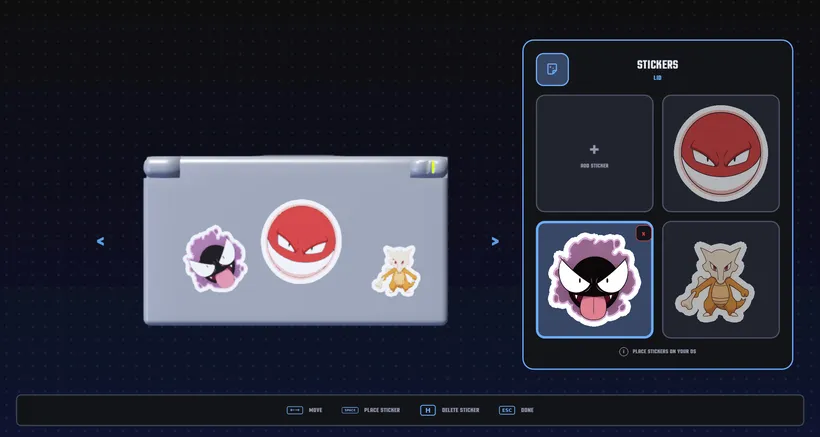This screenshot has width=820, height=437.
Task: Rotate the DS view with right arrow
Action: click(x=495, y=242)
